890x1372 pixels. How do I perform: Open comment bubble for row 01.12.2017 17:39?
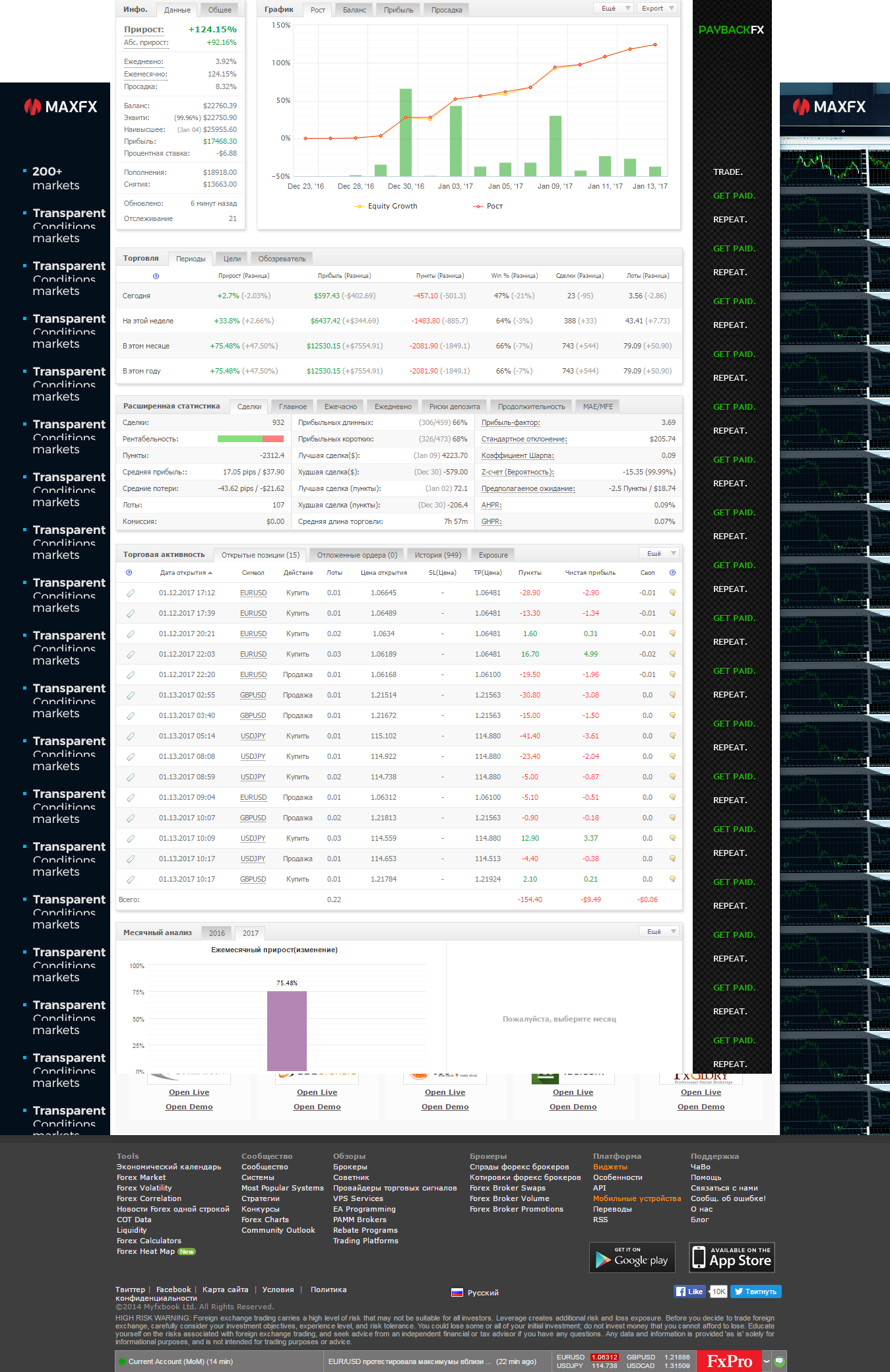[672, 613]
